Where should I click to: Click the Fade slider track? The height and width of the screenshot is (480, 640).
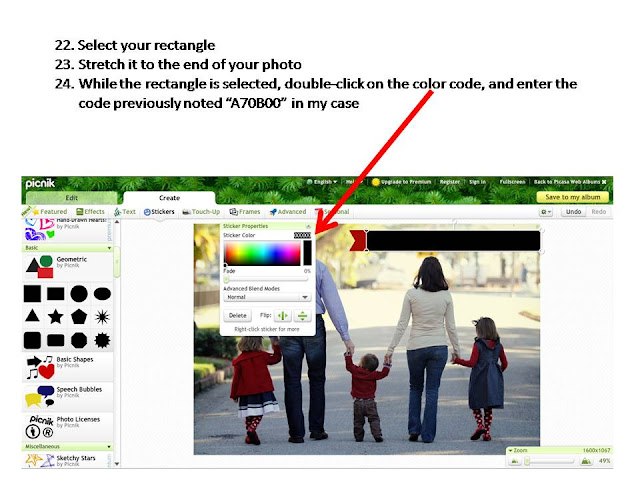point(266,279)
